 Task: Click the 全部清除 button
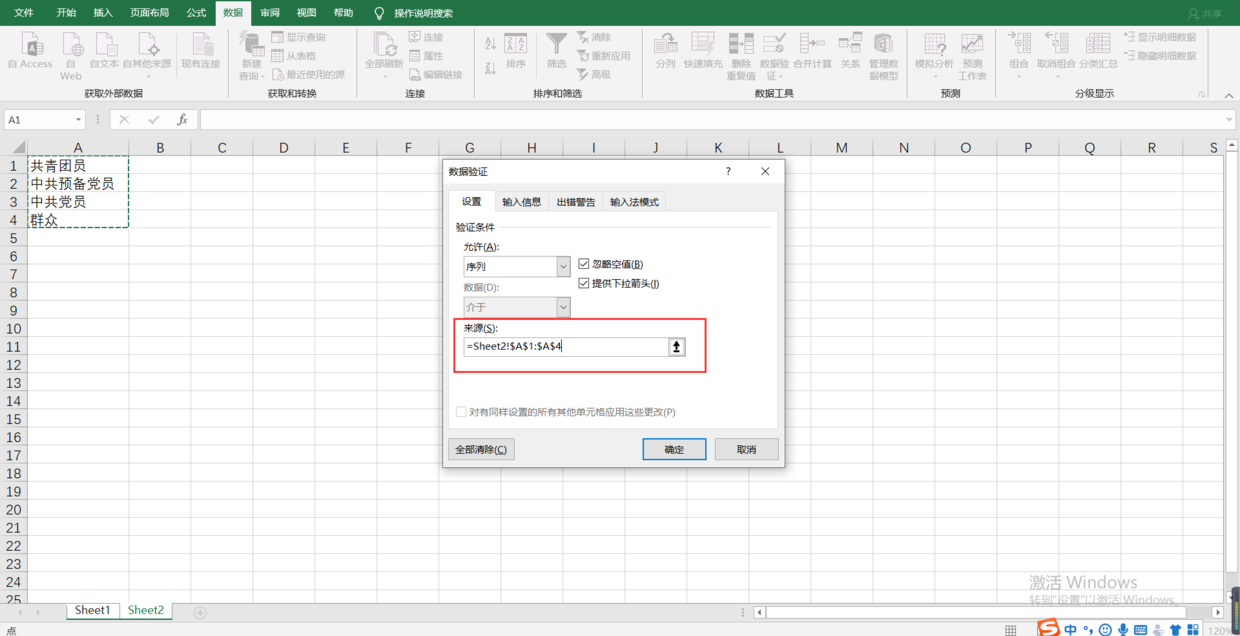tap(481, 449)
